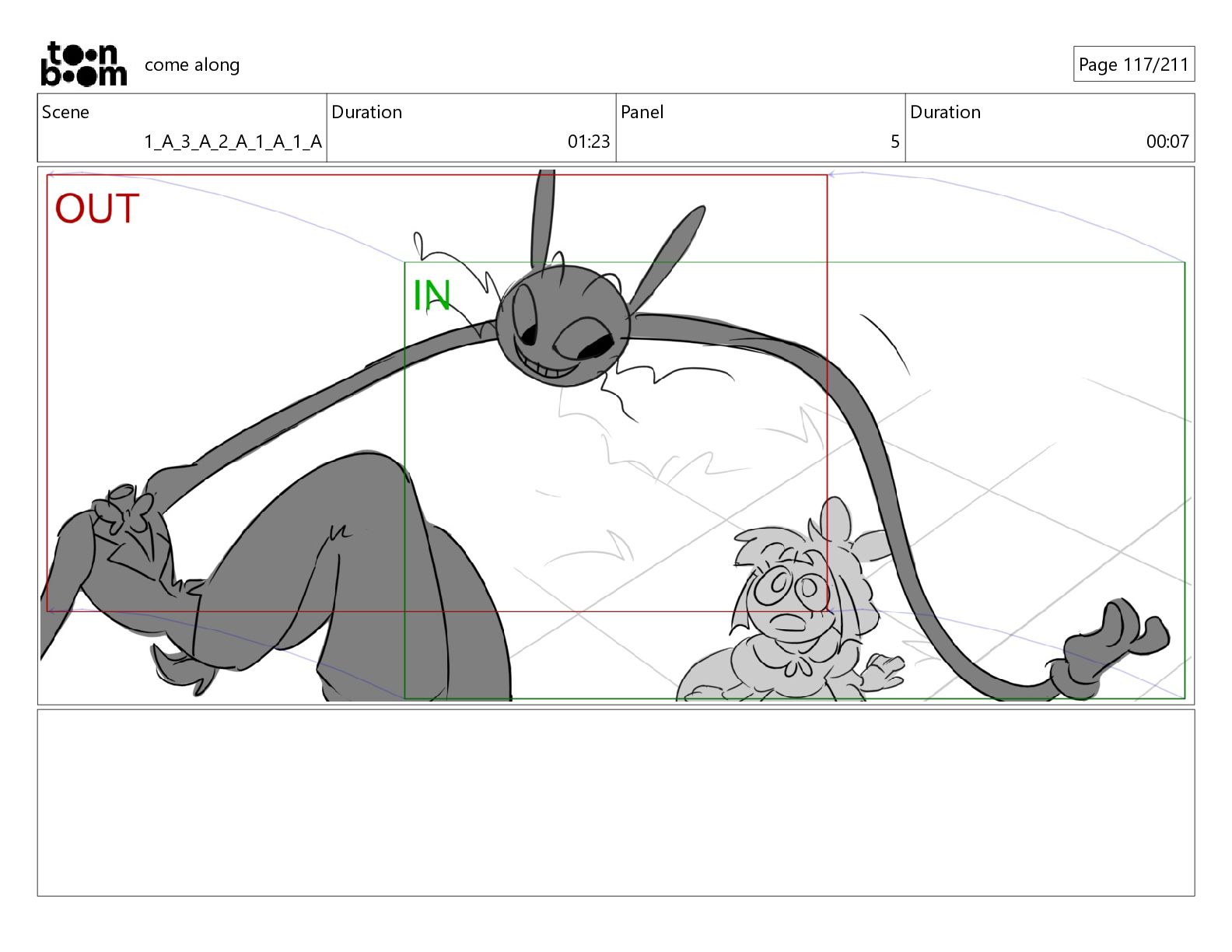The image size is (1232, 952).
Task: Click the Toon Boom logo
Action: 83,64
